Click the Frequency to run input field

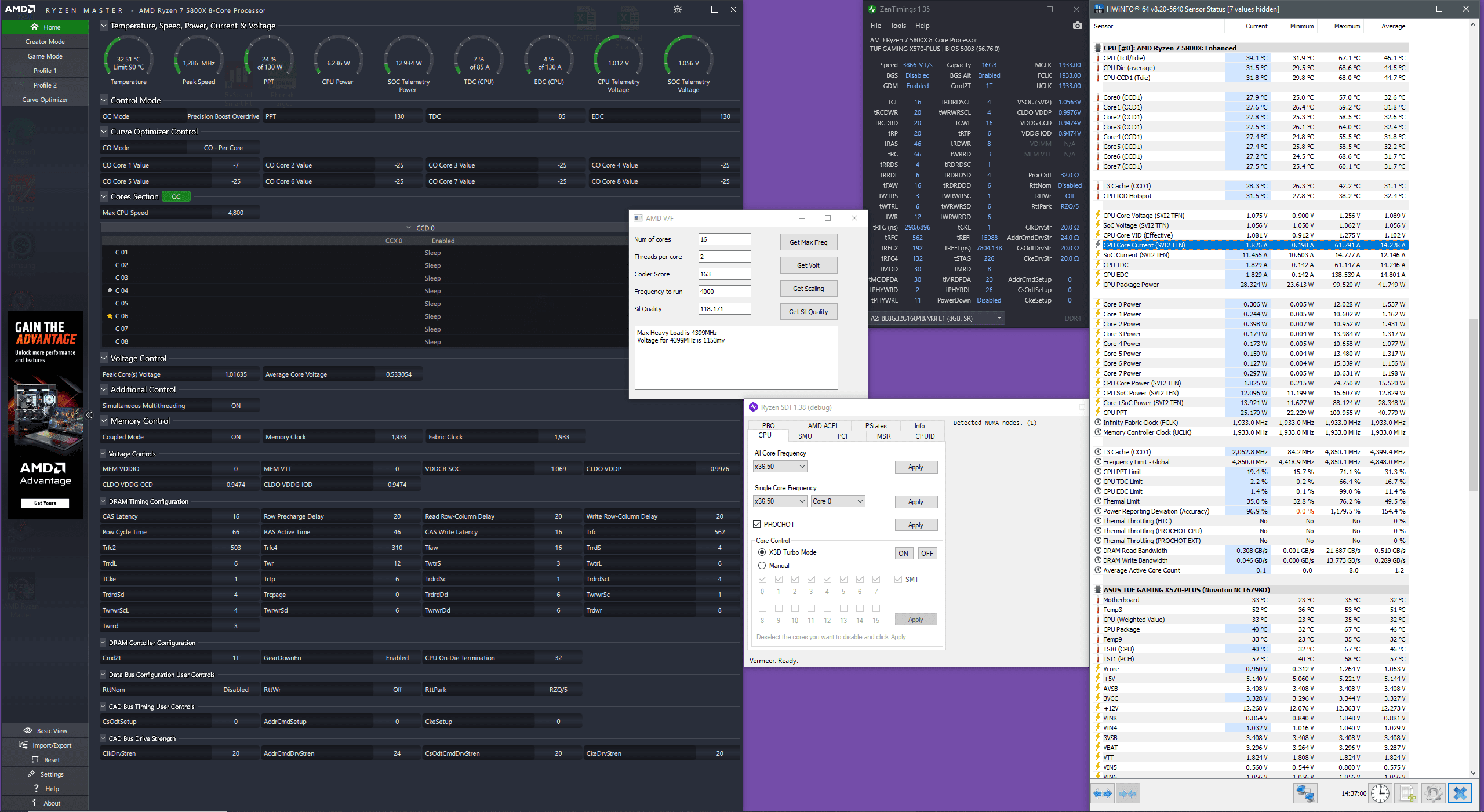[x=724, y=292]
